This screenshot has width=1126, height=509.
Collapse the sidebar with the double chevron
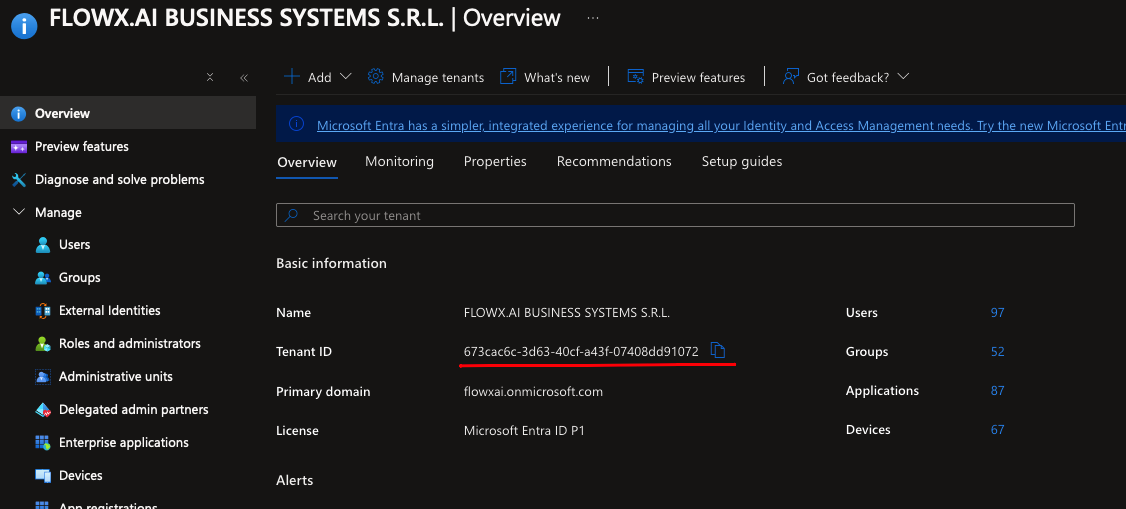tap(243, 78)
